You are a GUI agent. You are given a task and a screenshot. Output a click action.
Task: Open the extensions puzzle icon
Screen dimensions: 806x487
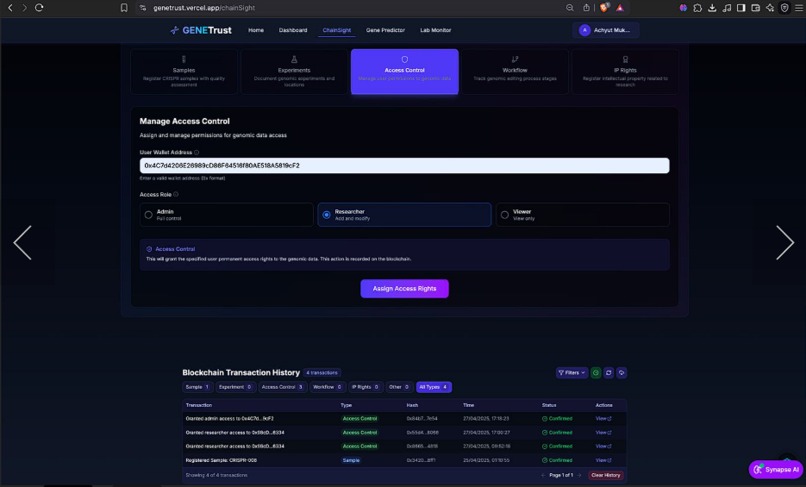pos(698,8)
